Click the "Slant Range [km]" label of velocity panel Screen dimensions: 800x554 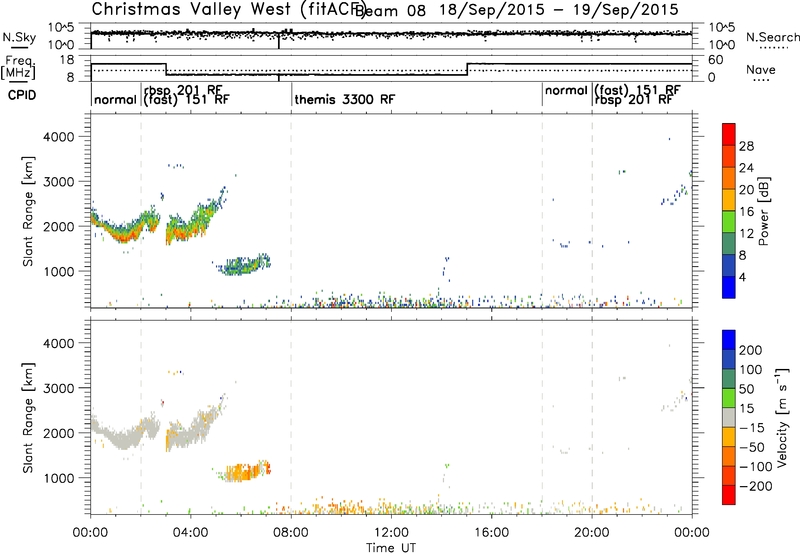coord(28,417)
